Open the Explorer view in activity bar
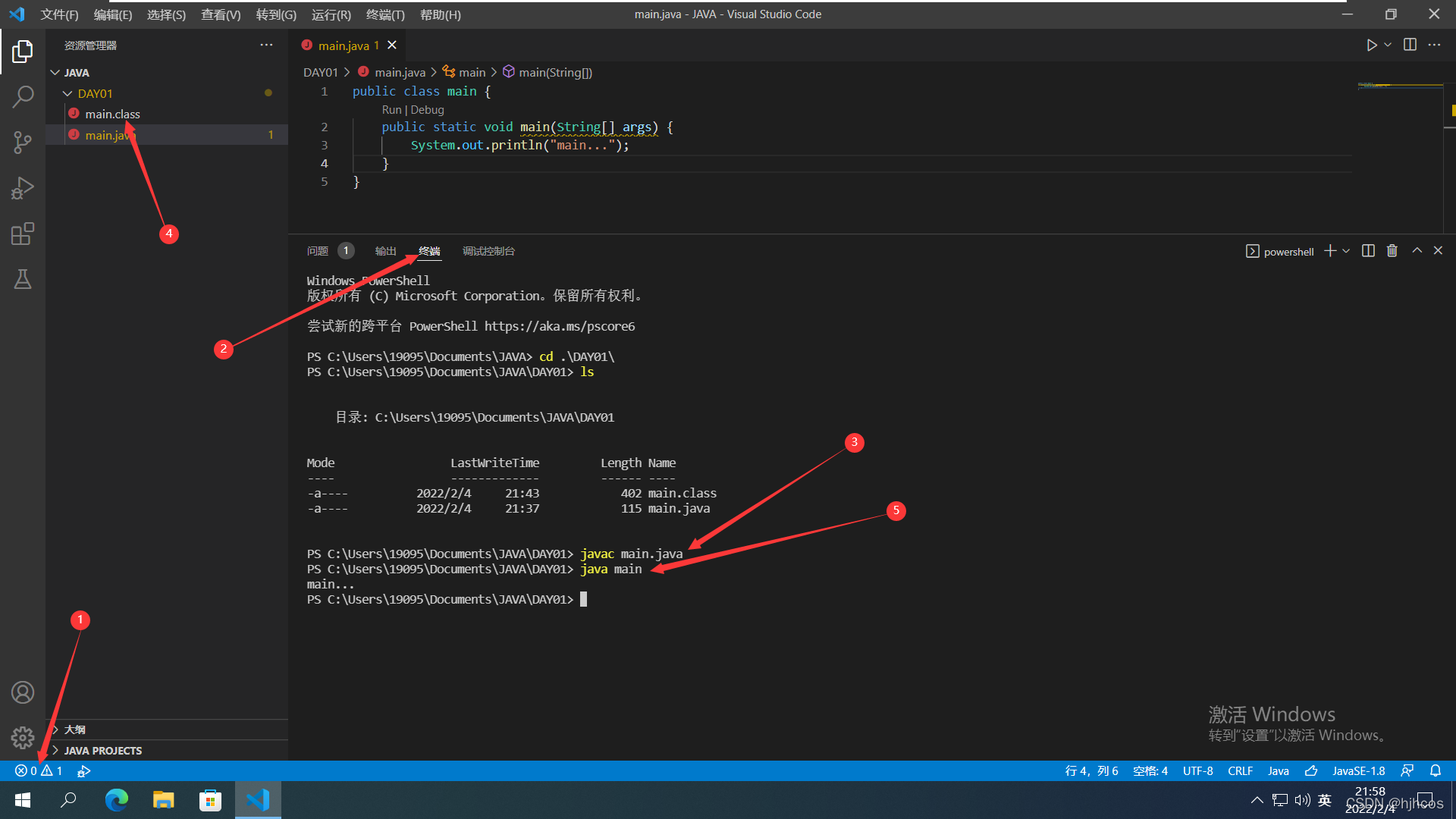Image resolution: width=1456 pixels, height=819 pixels. click(23, 52)
